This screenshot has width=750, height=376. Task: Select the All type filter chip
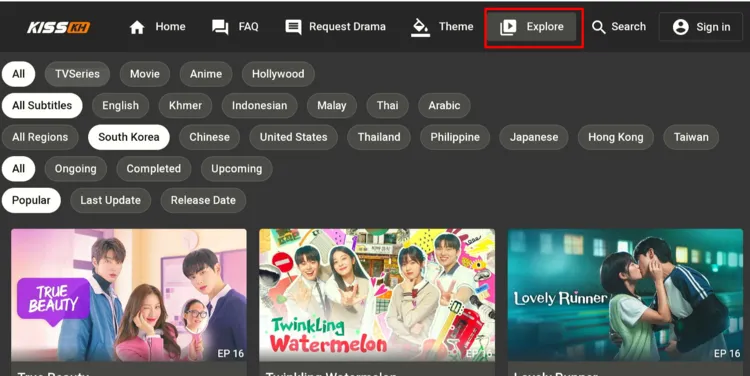point(19,74)
